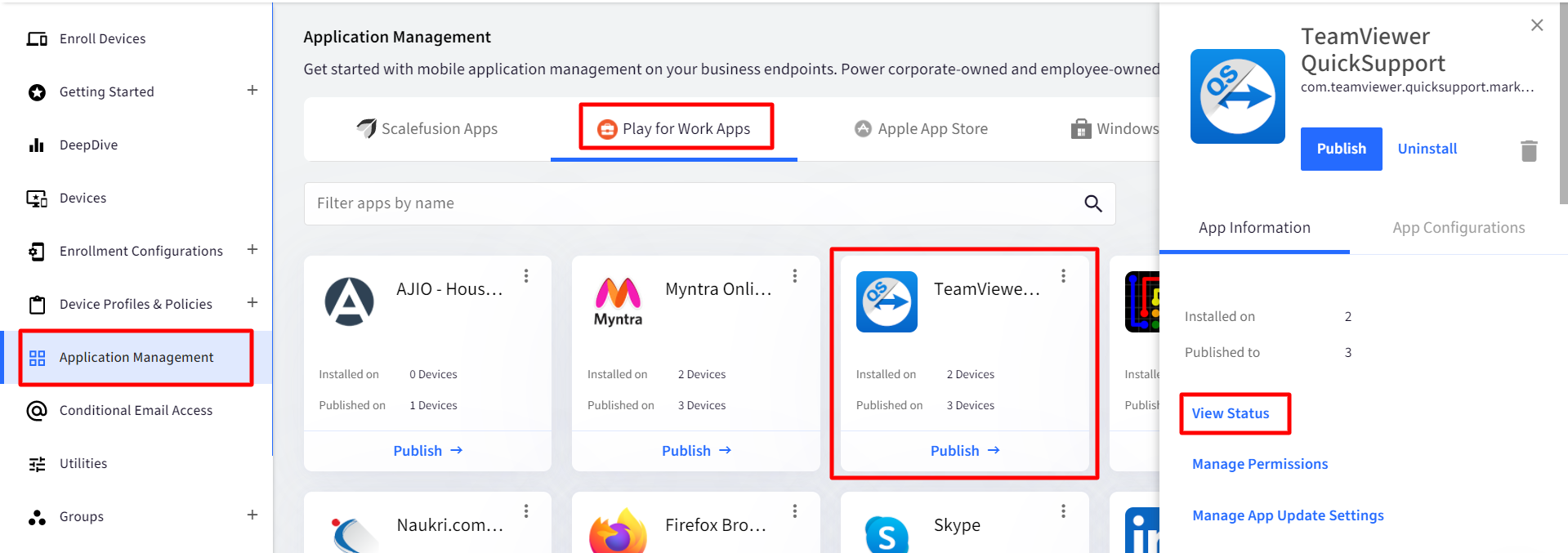
Task: Click Application Management grid icon
Action: tap(37, 358)
